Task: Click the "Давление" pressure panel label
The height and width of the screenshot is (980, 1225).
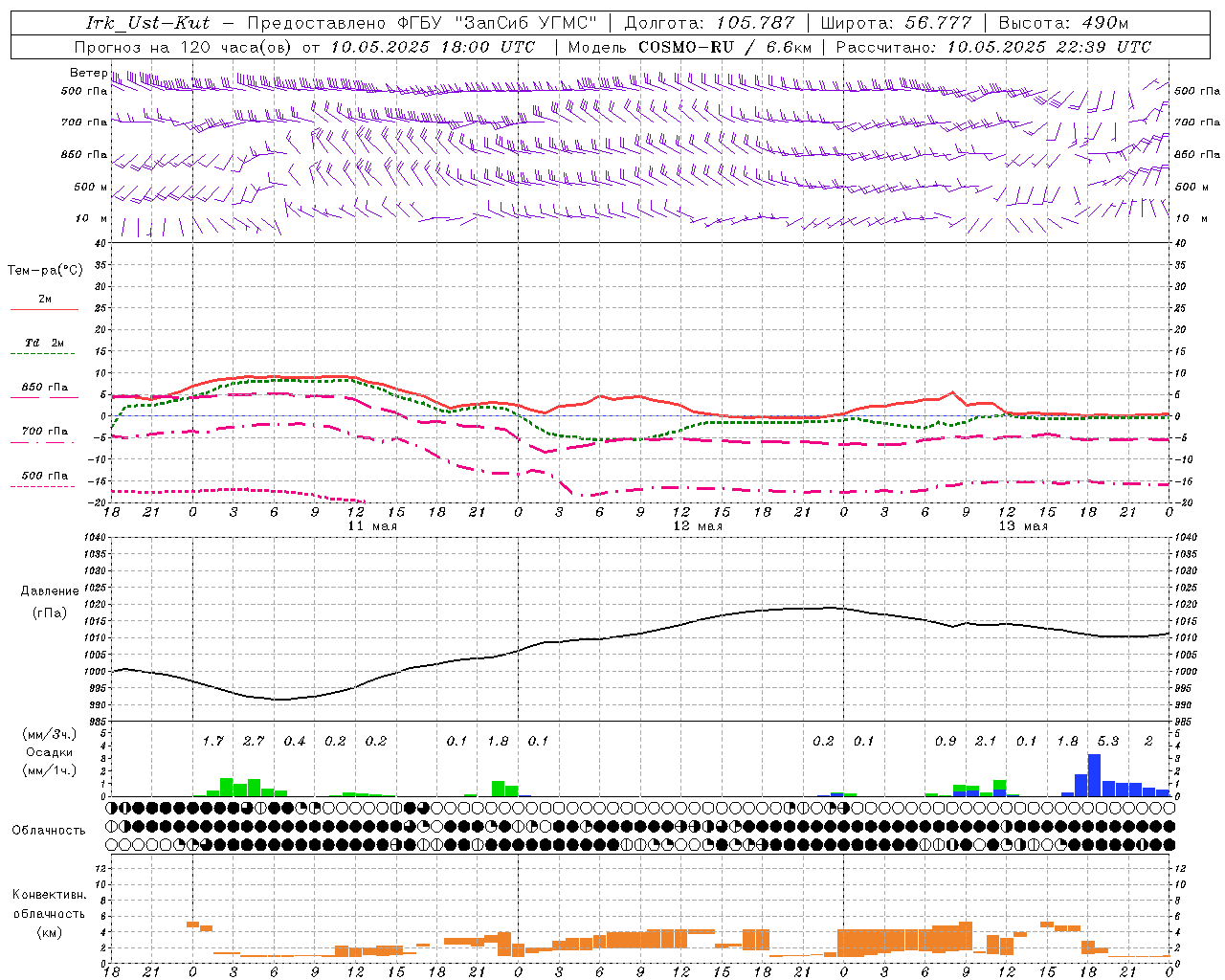Action: [51, 590]
